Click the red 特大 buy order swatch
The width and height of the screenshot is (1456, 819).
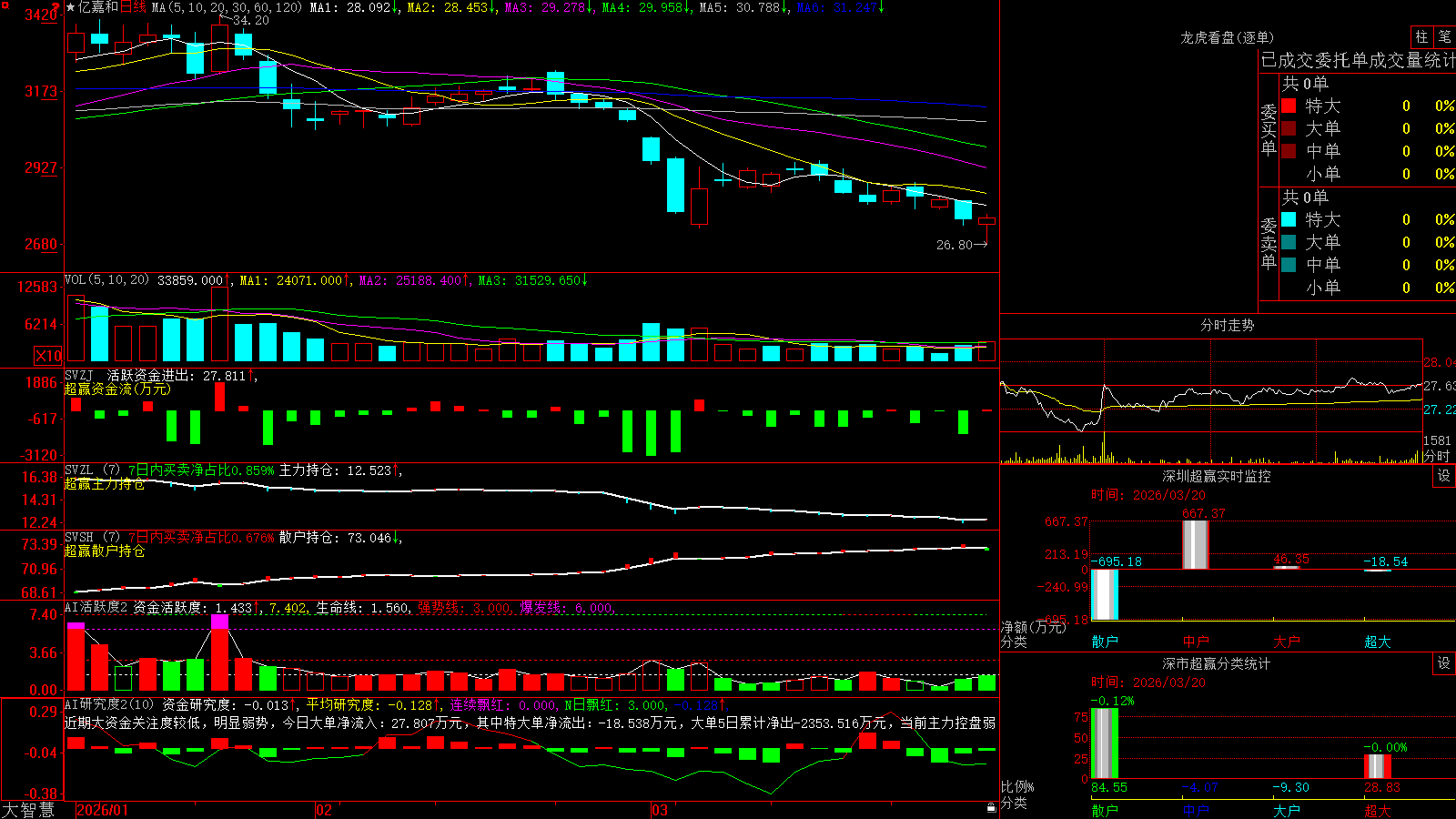coord(1289,106)
